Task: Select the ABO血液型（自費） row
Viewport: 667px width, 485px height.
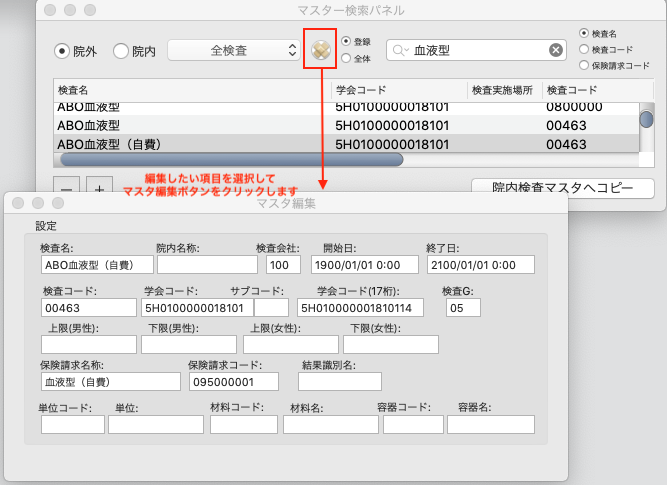Action: click(346, 144)
